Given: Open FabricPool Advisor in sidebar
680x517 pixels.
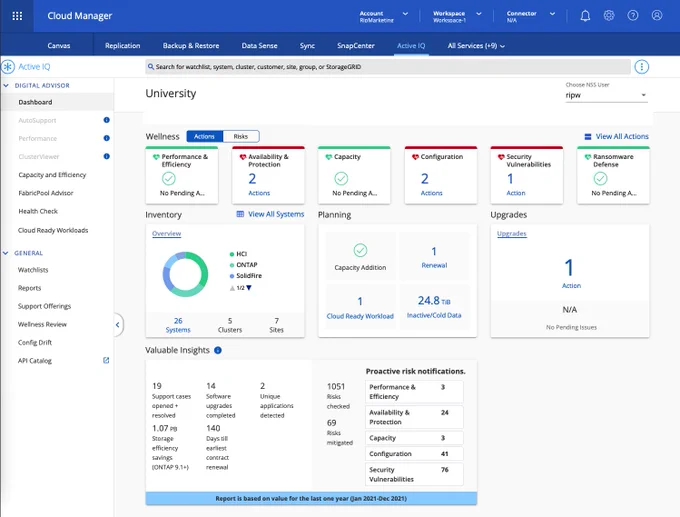Looking at the screenshot, I should [x=46, y=193].
